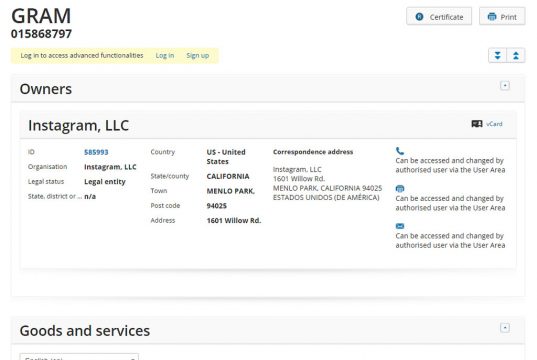Collapse the Goods and services section

(505, 328)
